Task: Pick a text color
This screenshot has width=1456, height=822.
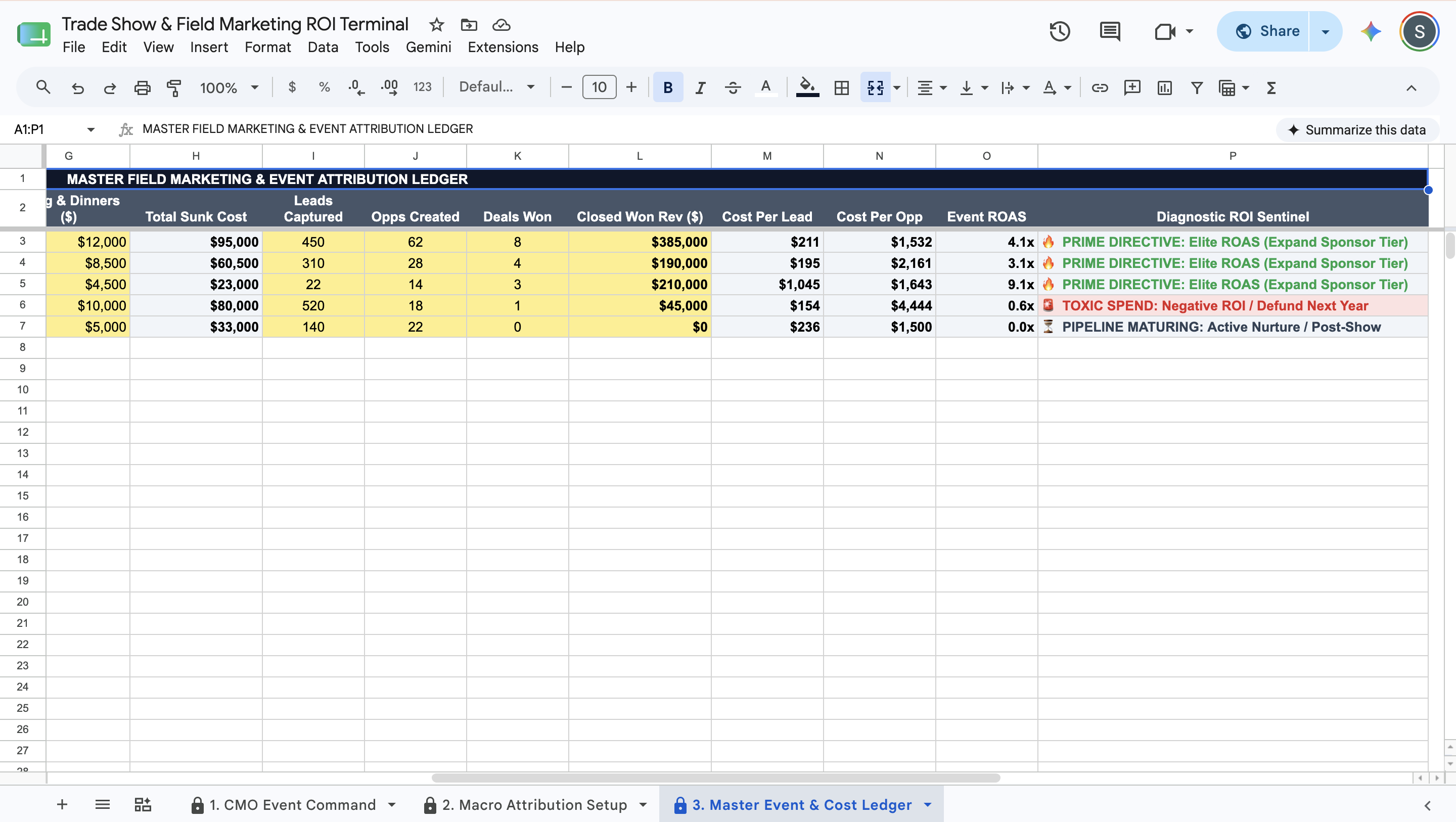Action: click(765, 87)
